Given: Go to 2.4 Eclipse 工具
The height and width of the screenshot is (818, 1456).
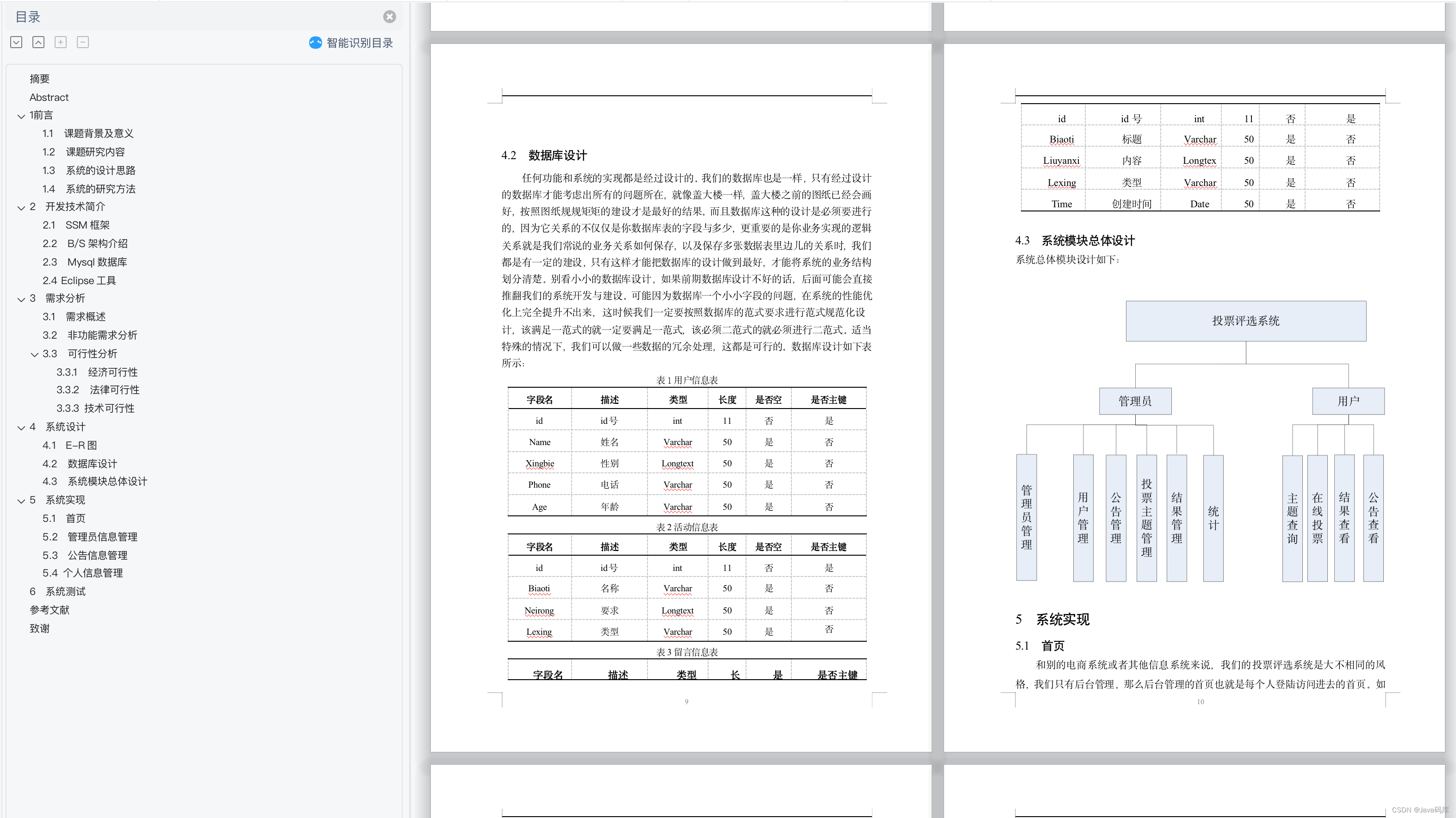Looking at the screenshot, I should click(x=79, y=280).
